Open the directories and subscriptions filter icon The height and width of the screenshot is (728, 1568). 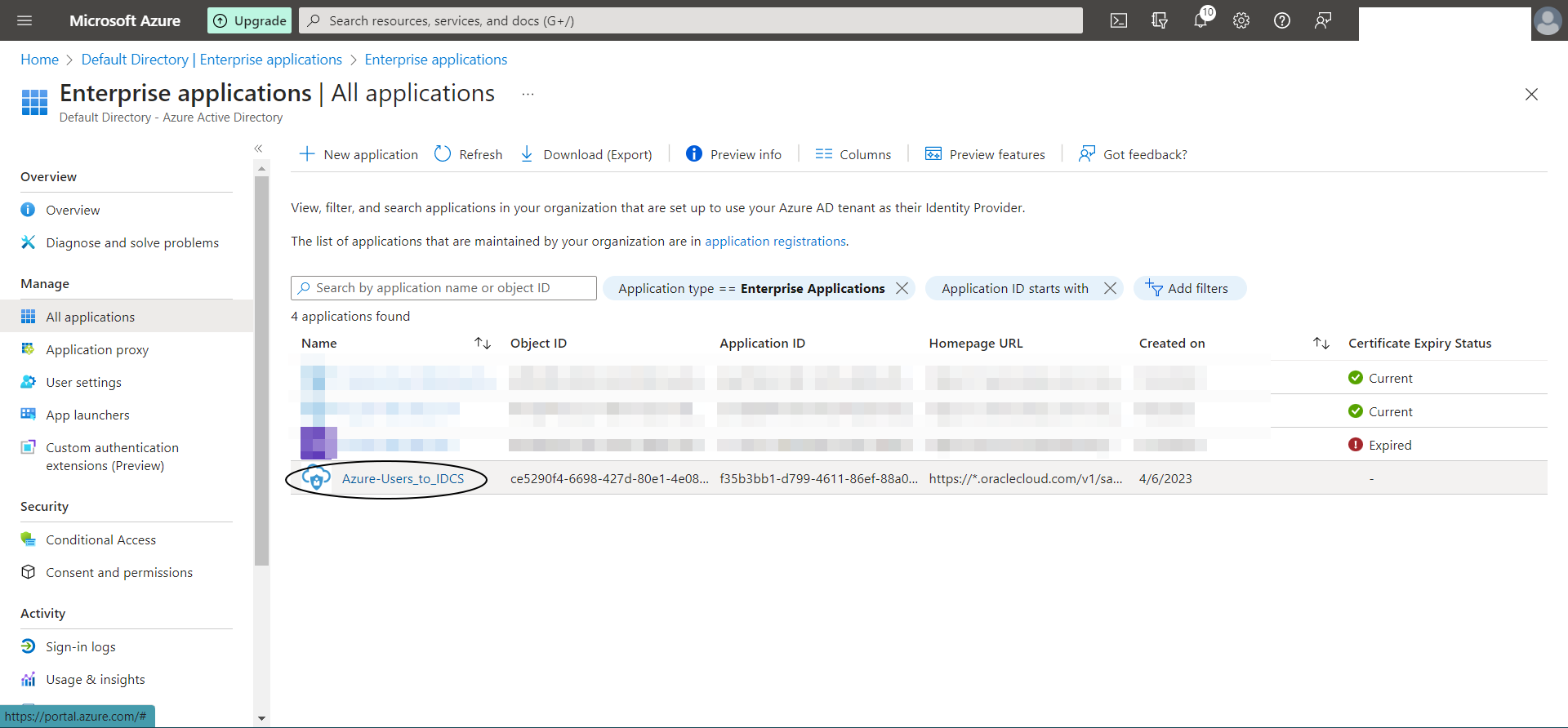point(1160,20)
